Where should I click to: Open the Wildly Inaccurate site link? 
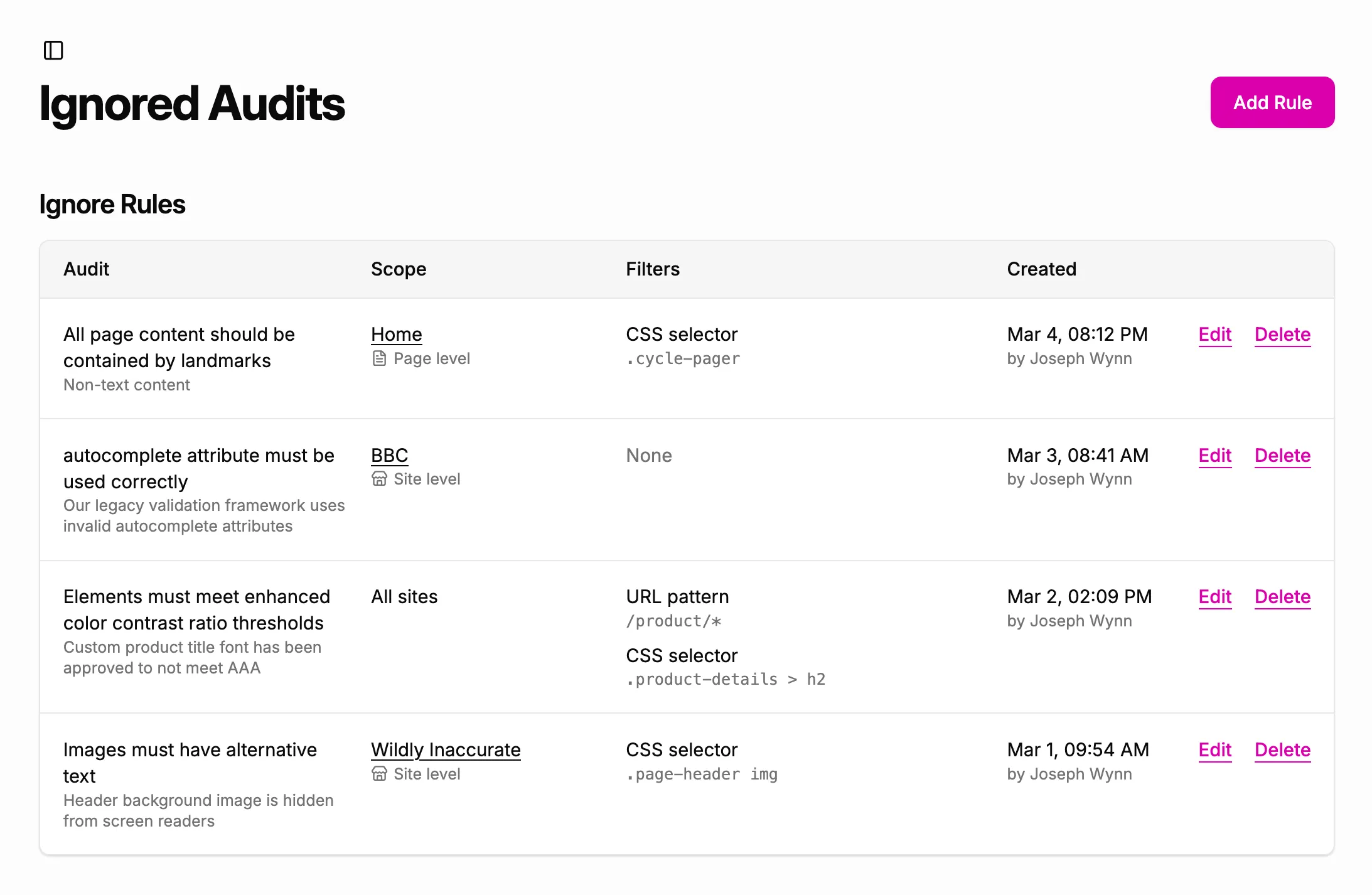coord(446,749)
